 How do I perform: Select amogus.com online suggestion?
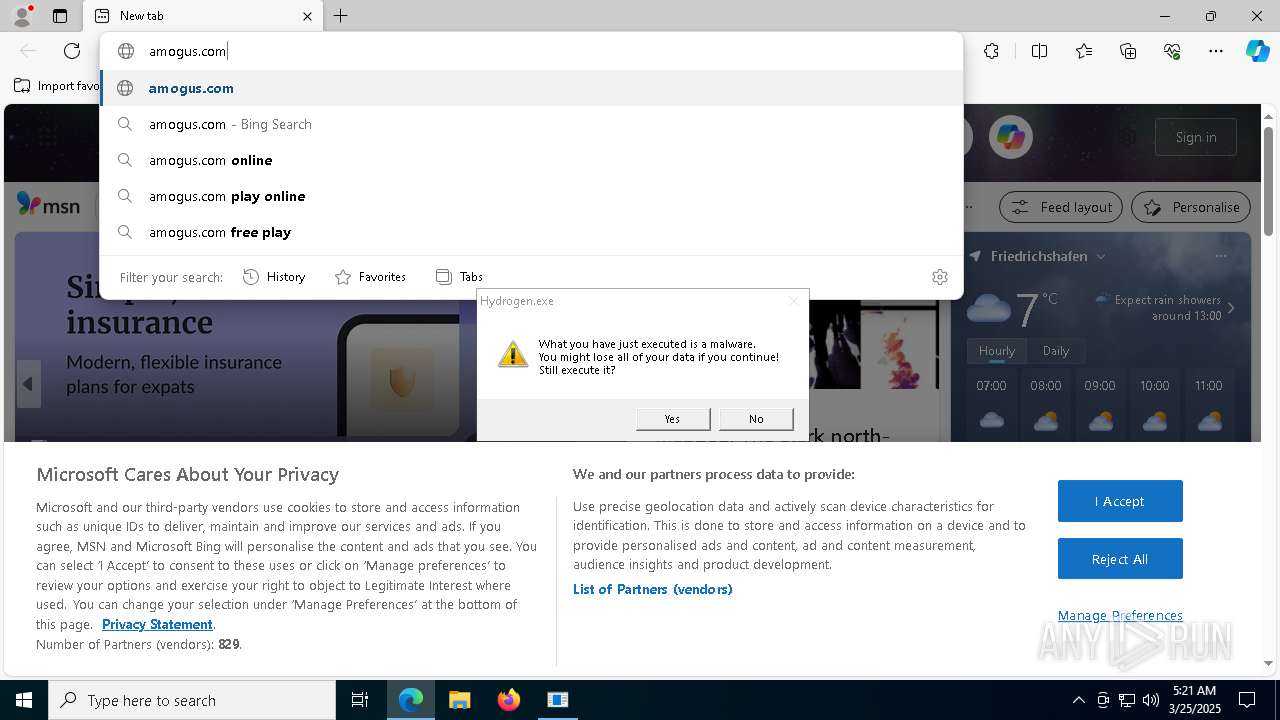tap(531, 160)
